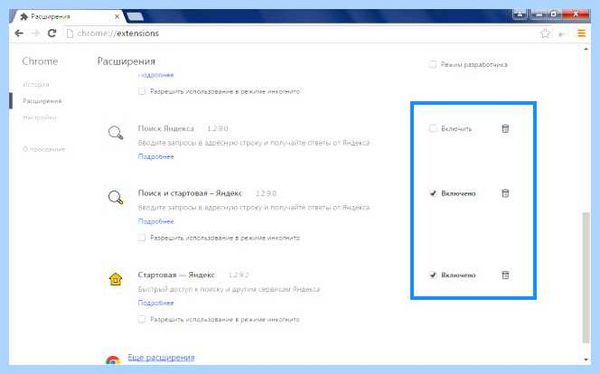Click the Расширения page heading
This screenshot has height=374, width=600.
point(126,61)
